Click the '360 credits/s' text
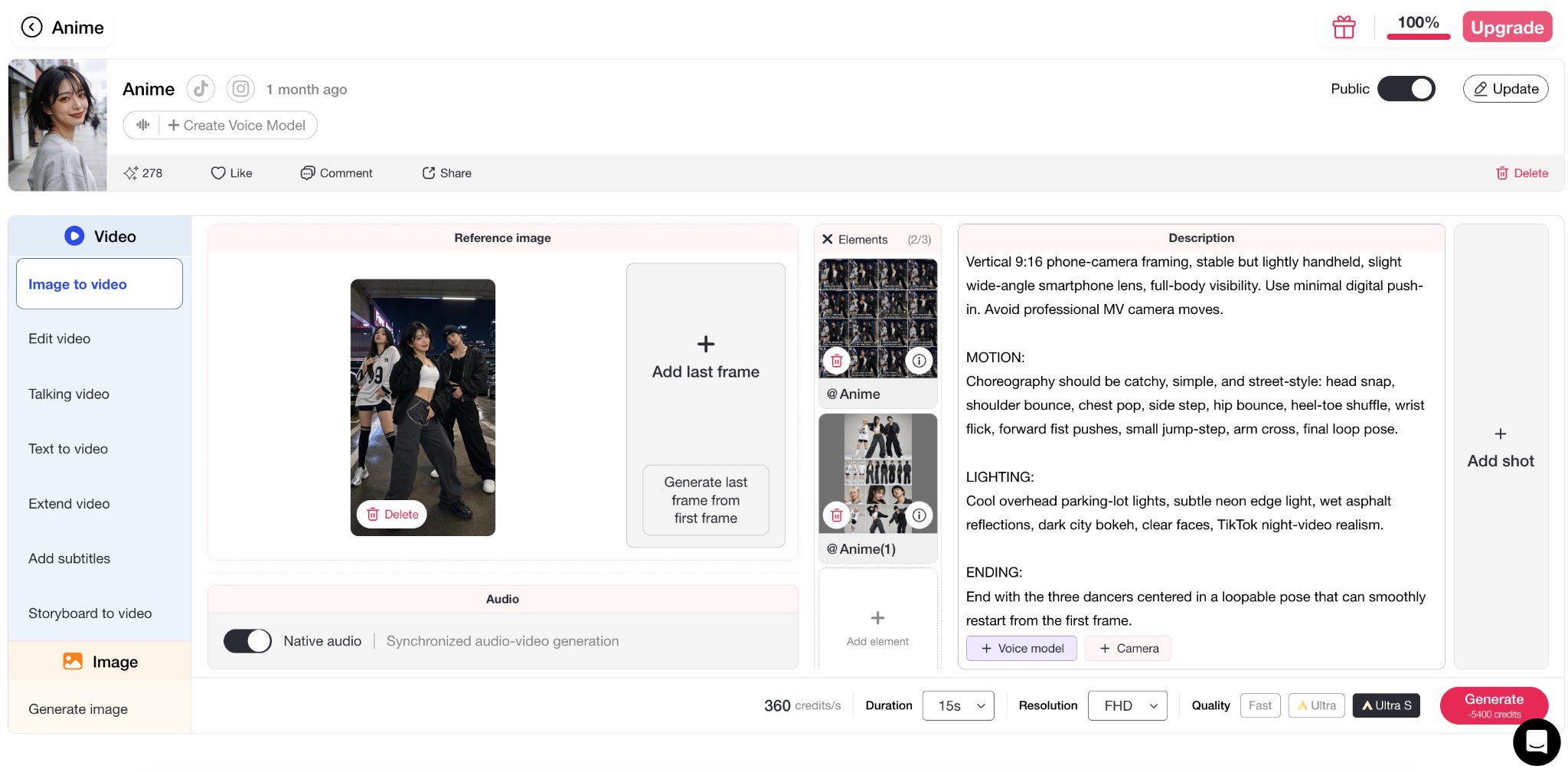1568x772 pixels. click(802, 705)
